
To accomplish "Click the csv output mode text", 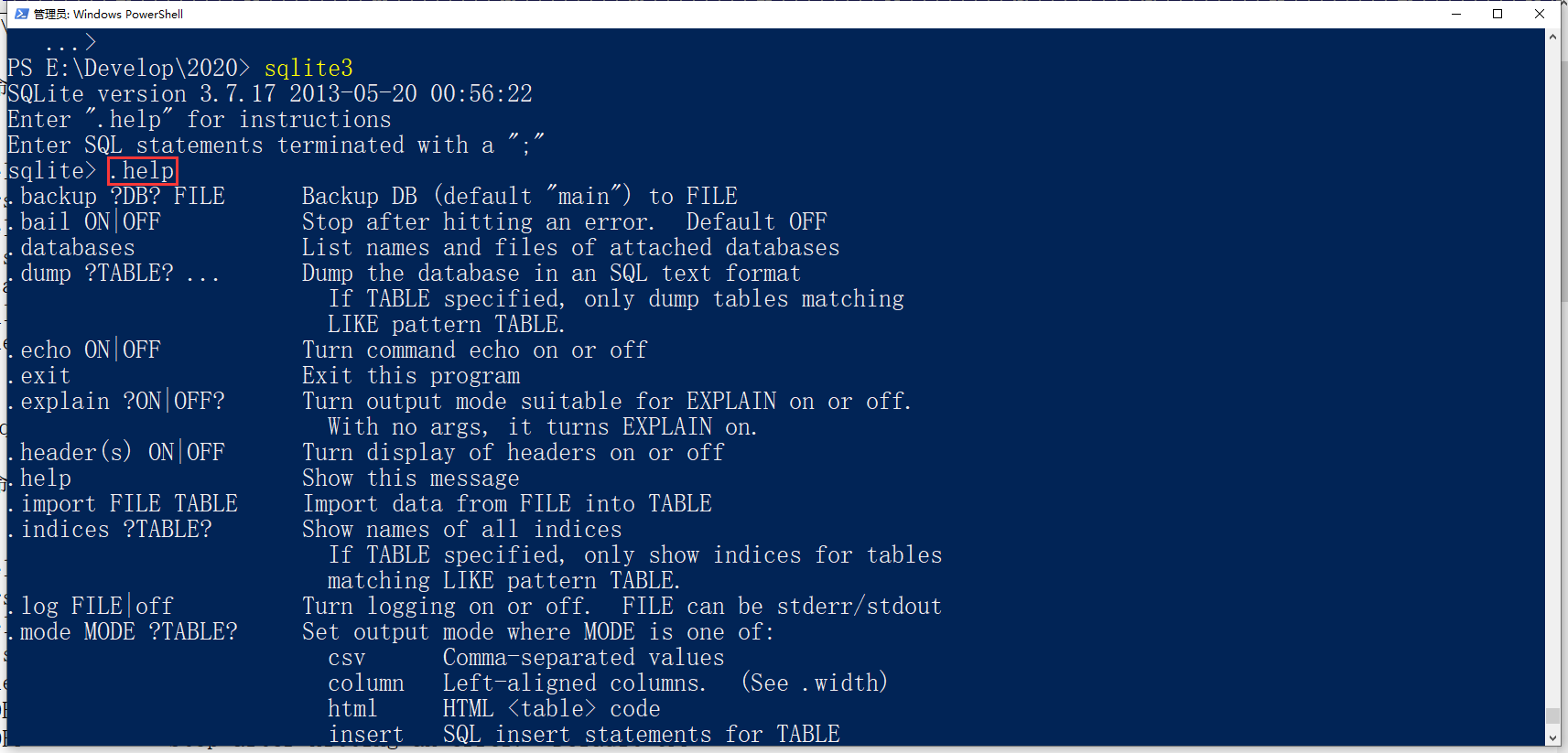I will tap(347, 658).
